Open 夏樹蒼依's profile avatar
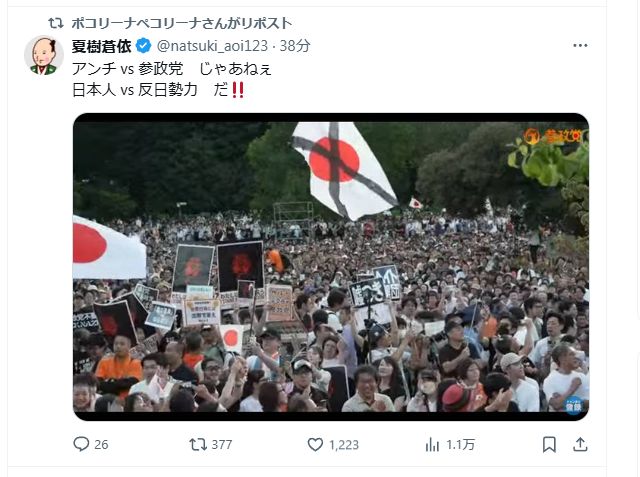The width and height of the screenshot is (640, 477). click(x=44, y=55)
